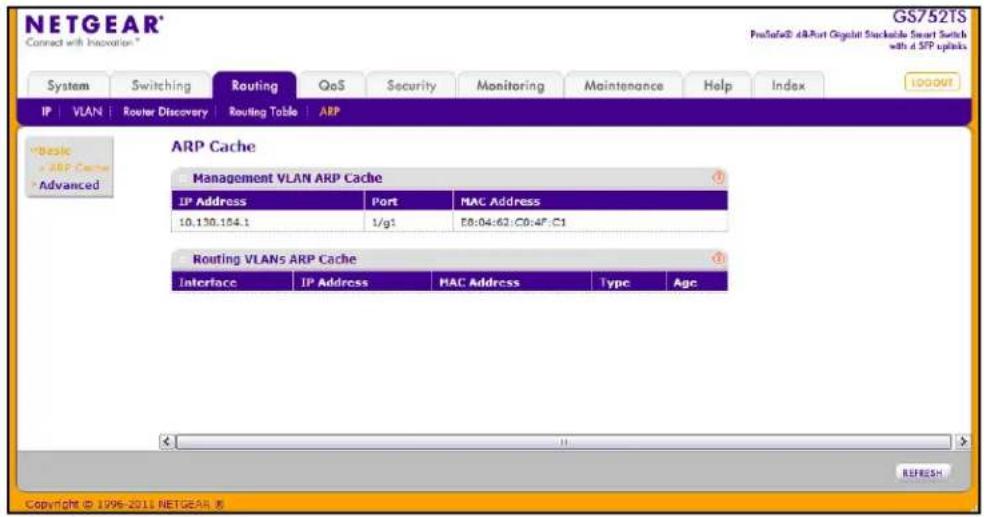The width and height of the screenshot is (984, 517).
Task: Click the Port column header
Action: coord(409,201)
